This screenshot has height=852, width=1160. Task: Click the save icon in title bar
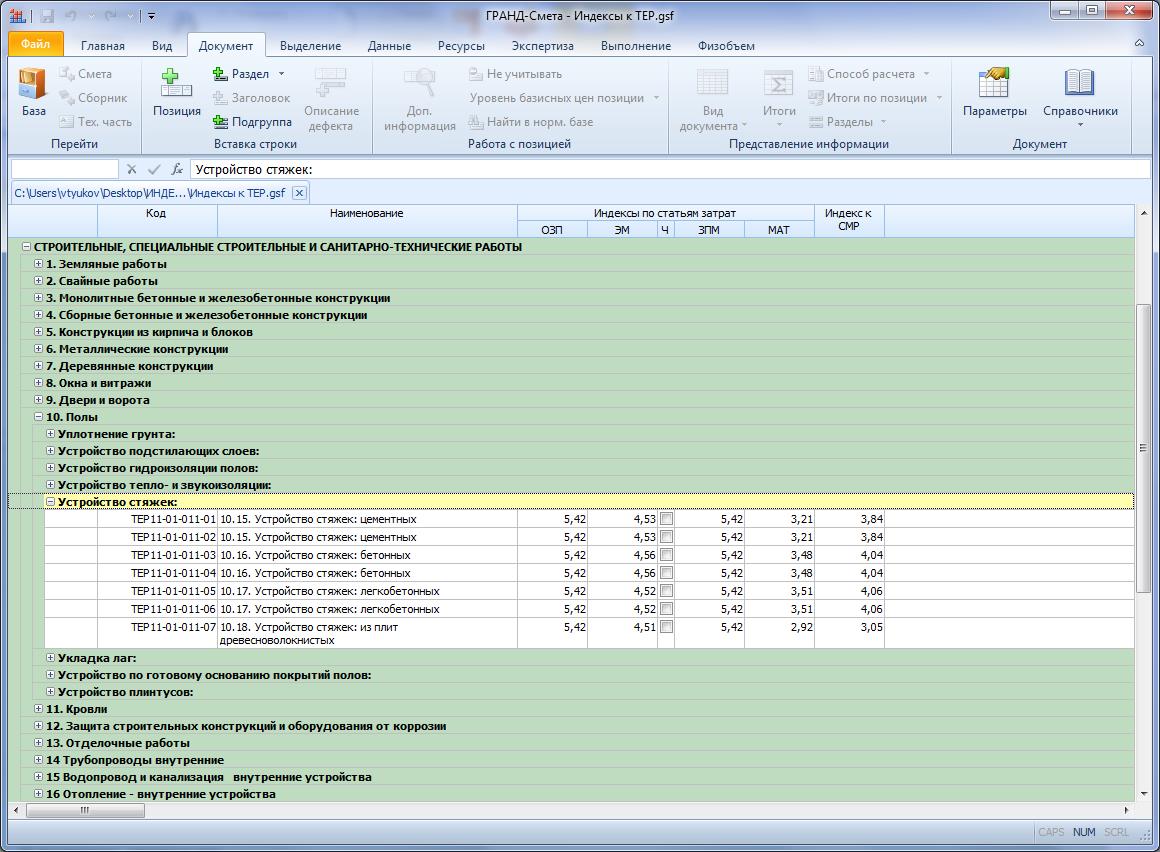tap(46, 16)
